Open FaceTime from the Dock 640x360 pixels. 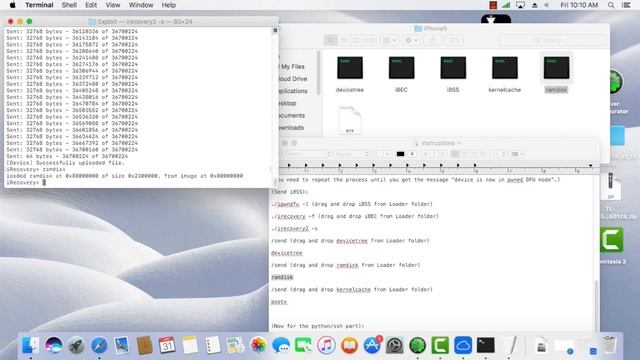(303, 345)
